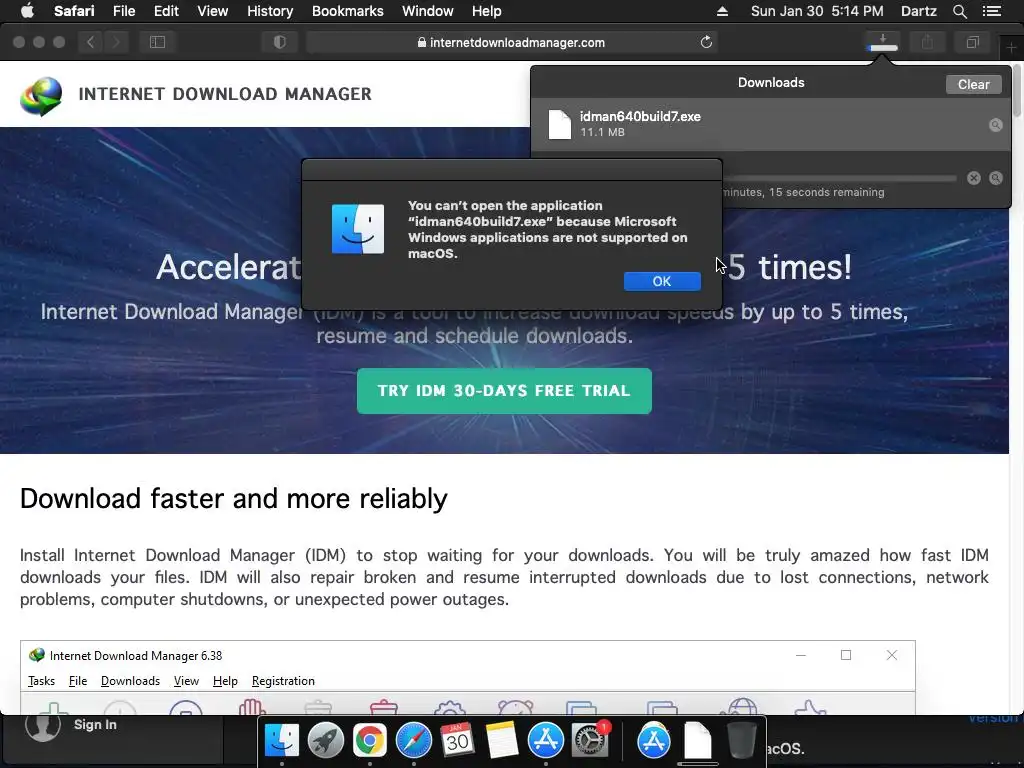
Task: Go back with the Safari back arrow
Action: pos(91,42)
